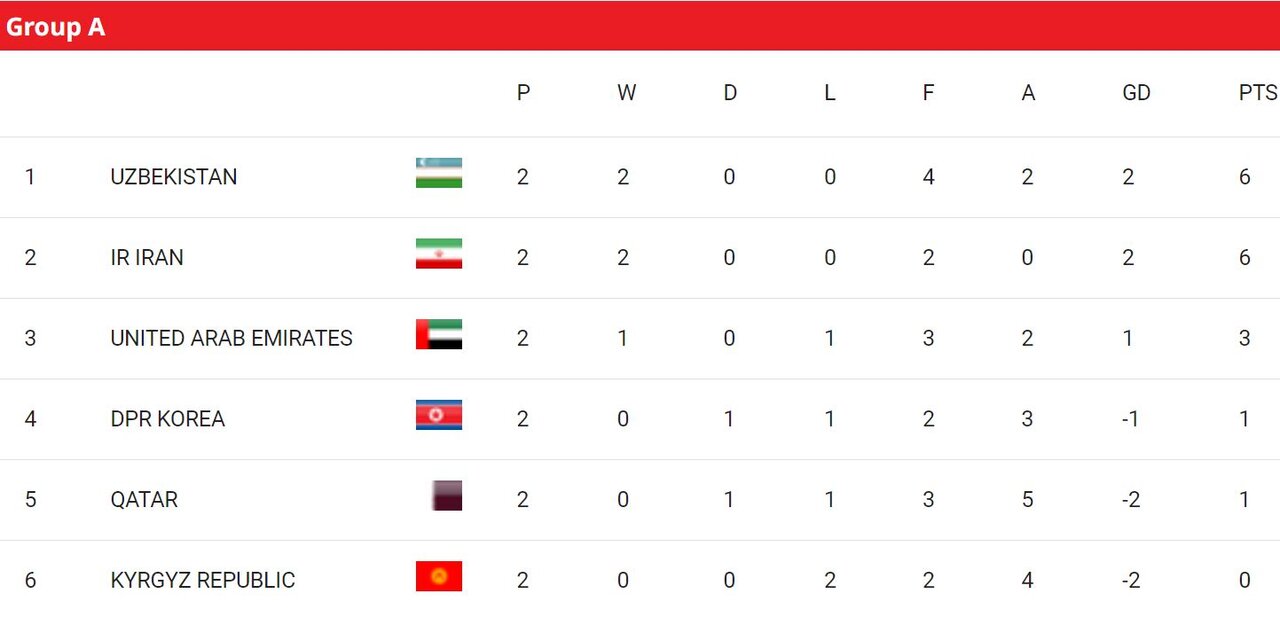
Task: Click the W column header
Action: pyautogui.click(x=626, y=93)
